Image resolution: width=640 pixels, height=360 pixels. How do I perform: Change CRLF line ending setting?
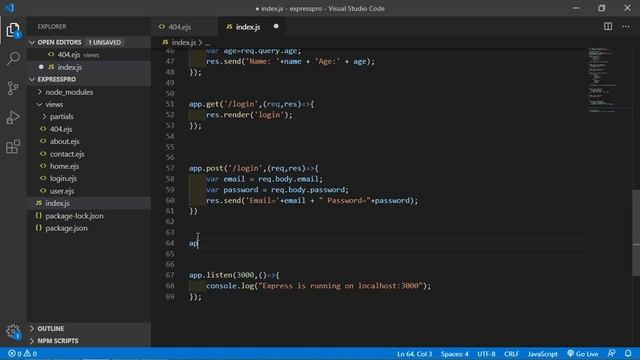[x=511, y=354]
